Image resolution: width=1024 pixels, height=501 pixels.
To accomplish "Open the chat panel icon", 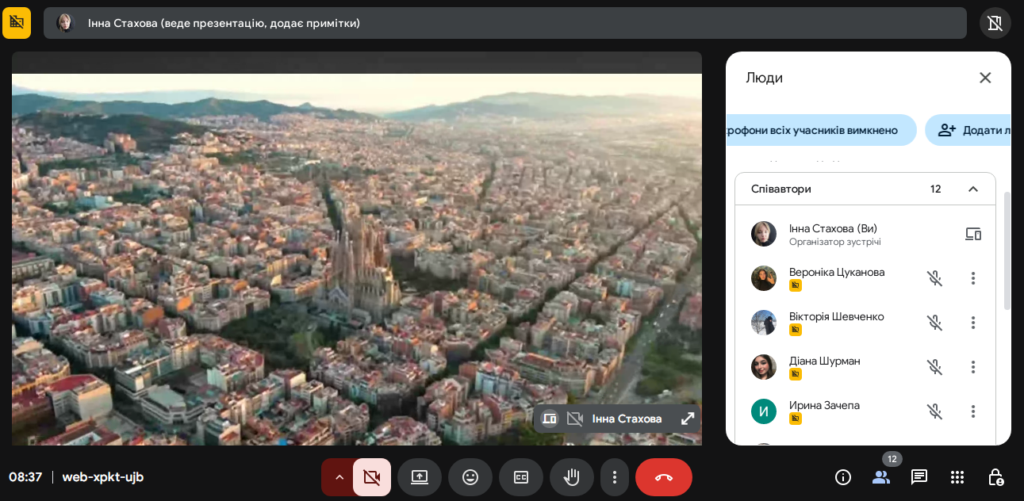I will click(x=919, y=477).
